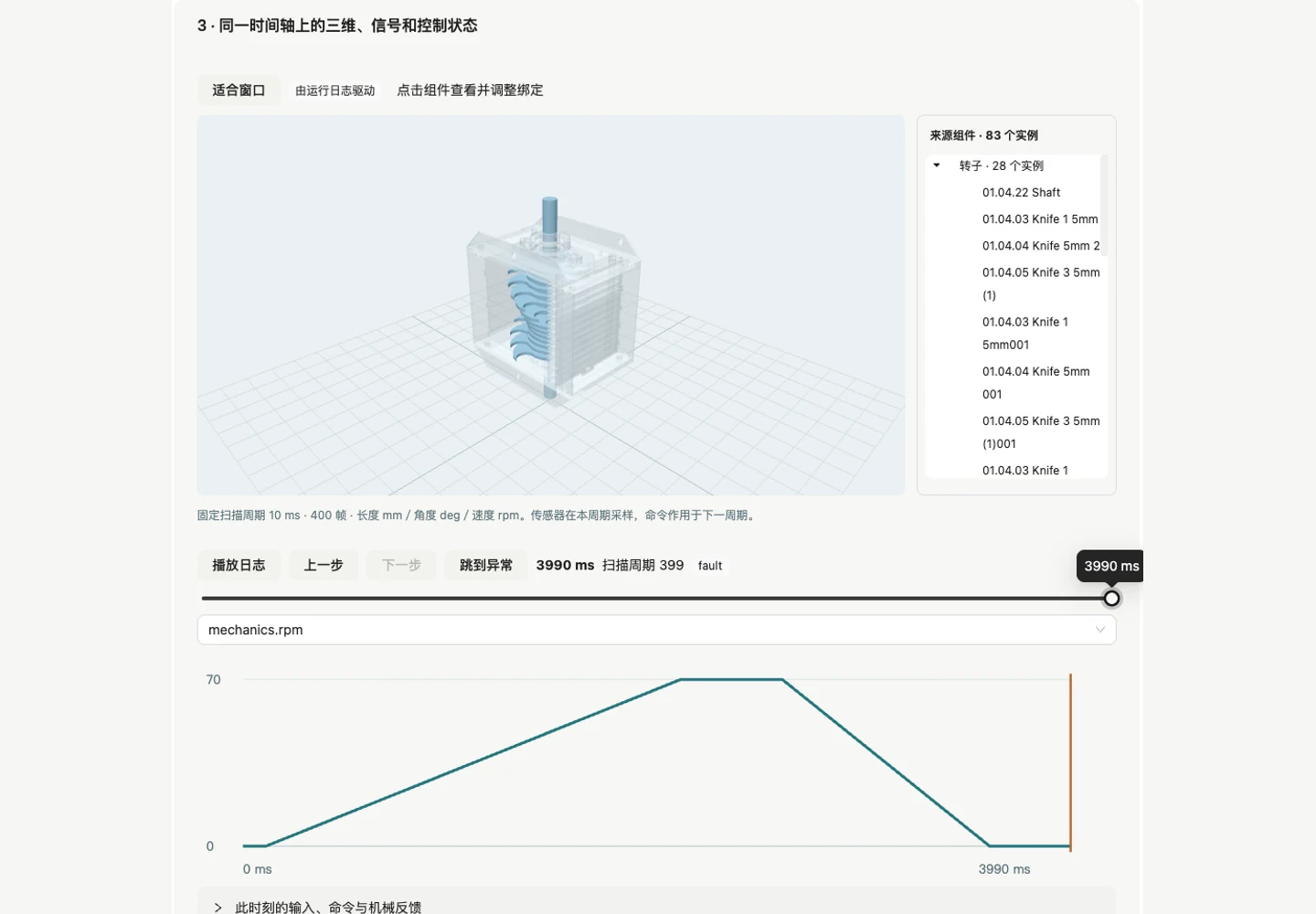This screenshot has width=1316, height=914.
Task: Click the blue knife blades in 3D model
Action: (x=531, y=315)
